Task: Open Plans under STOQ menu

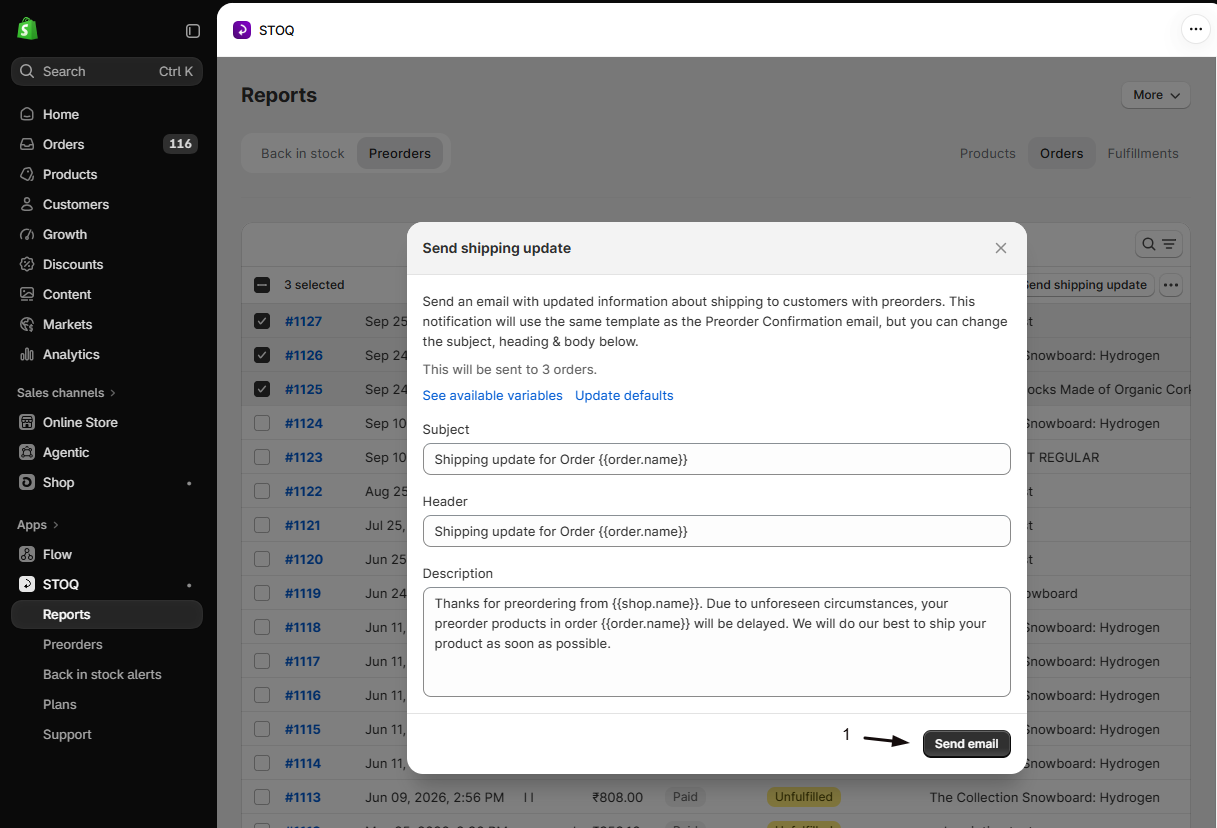Action: tap(107, 704)
